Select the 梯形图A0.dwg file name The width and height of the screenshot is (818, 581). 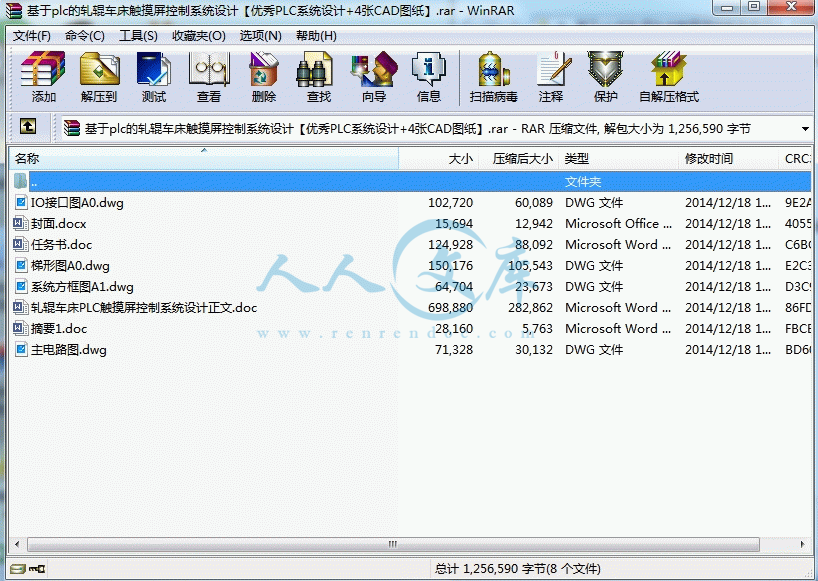tap(70, 266)
